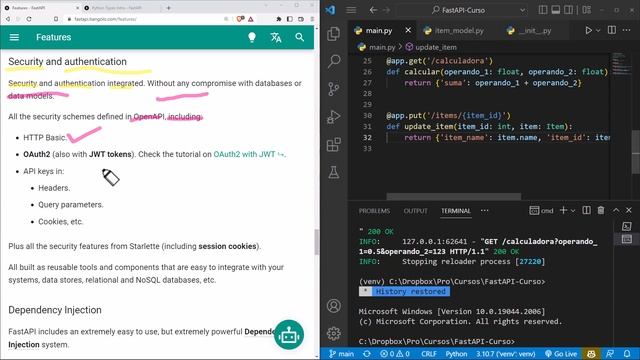Click the browser address bar URL
Screen dimensions: 640x360
click(105, 19)
